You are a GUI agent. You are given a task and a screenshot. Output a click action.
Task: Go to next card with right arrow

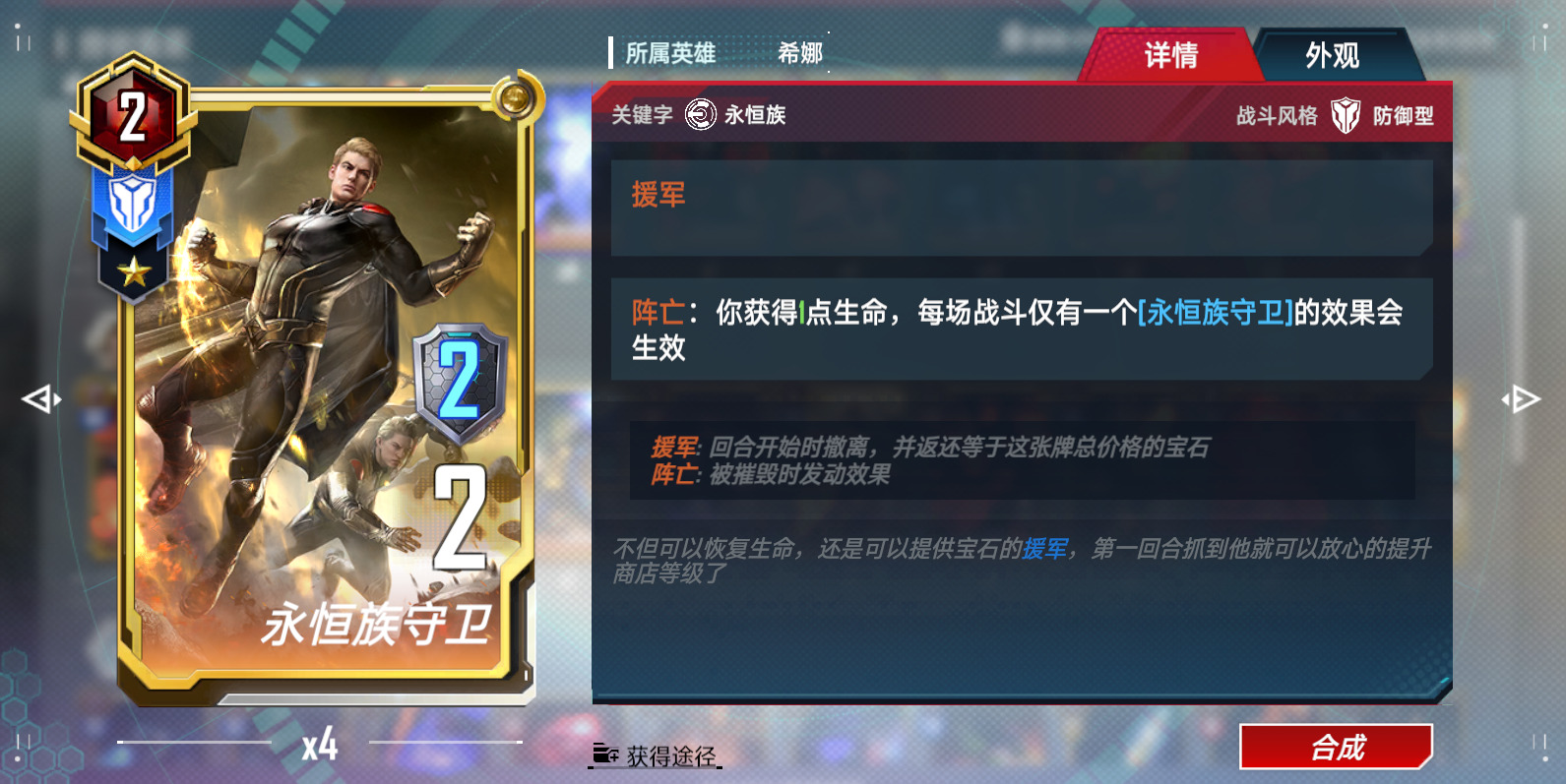tap(1521, 399)
